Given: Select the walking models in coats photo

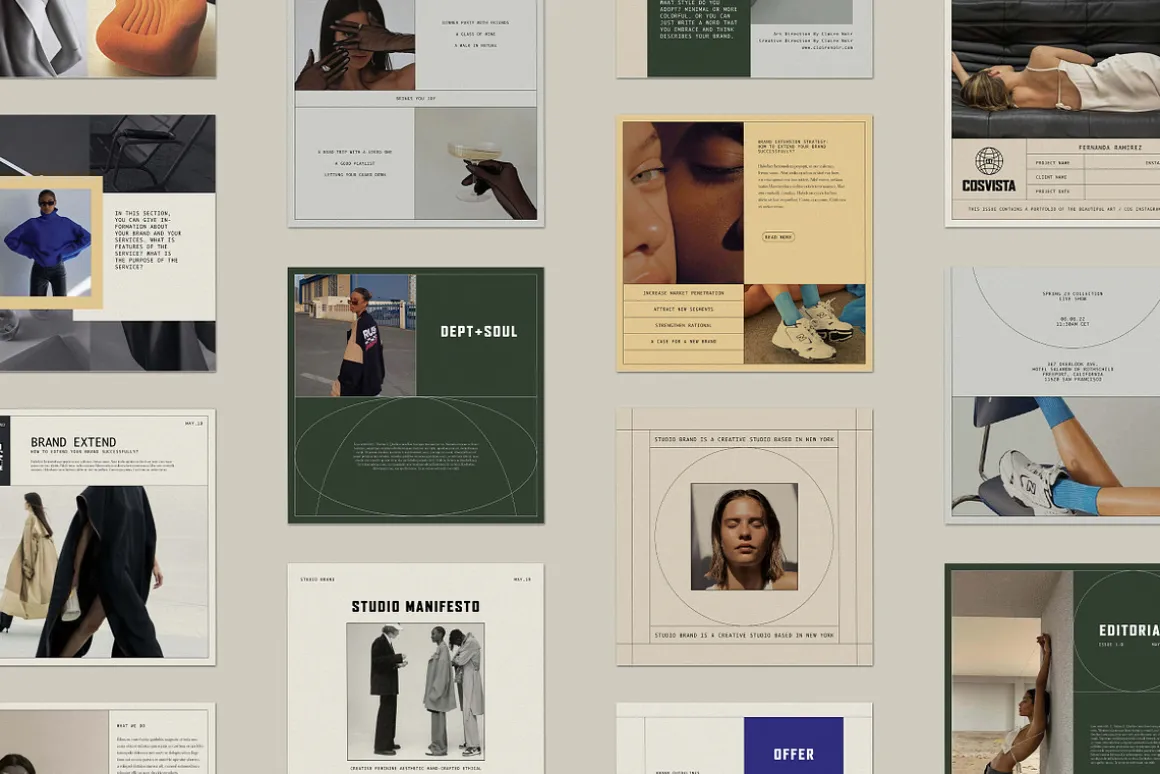Looking at the screenshot, I should click(x=104, y=571).
